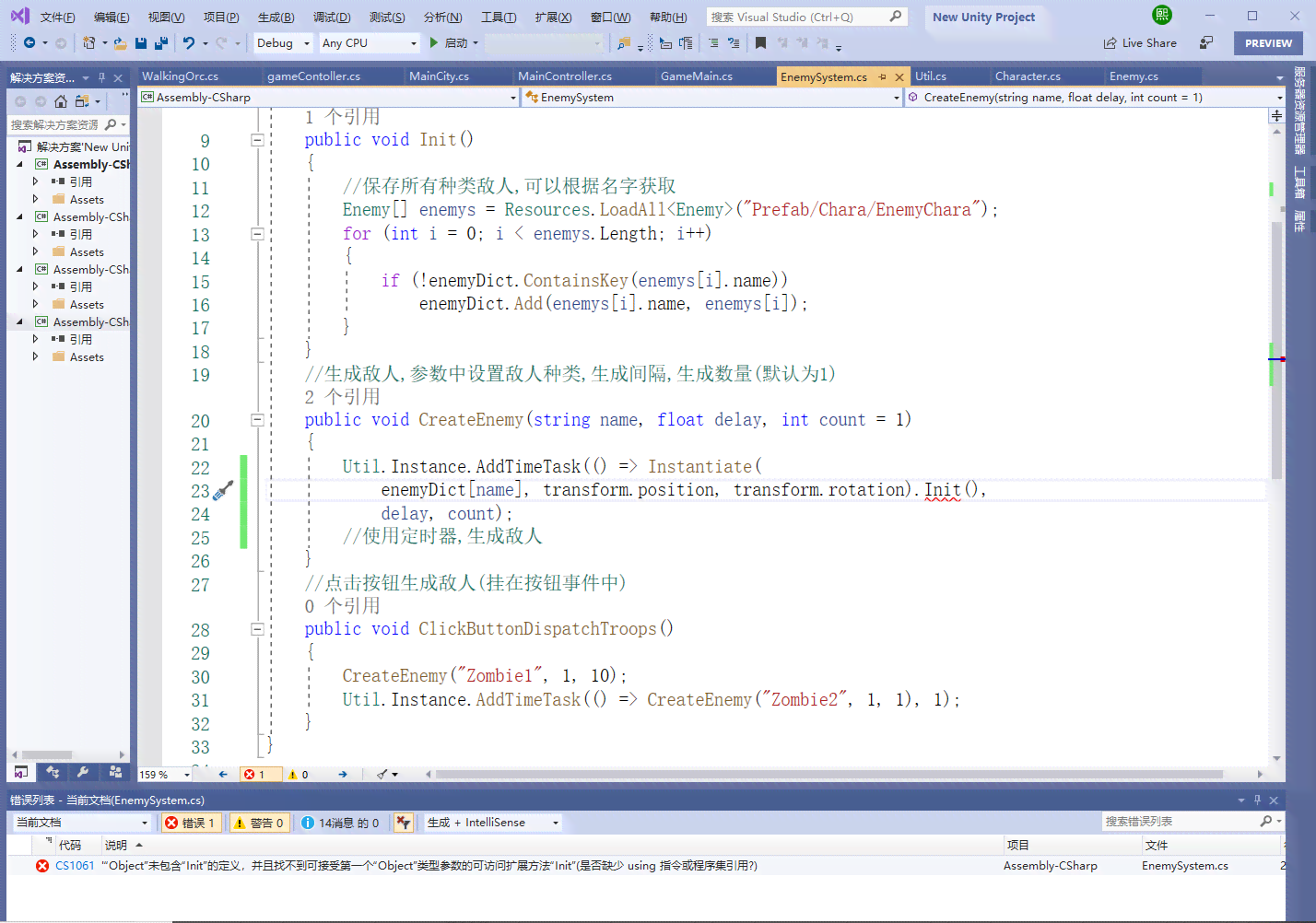The image size is (1316, 923).
Task: Collapse the for loop at line 13
Action: click(258, 234)
